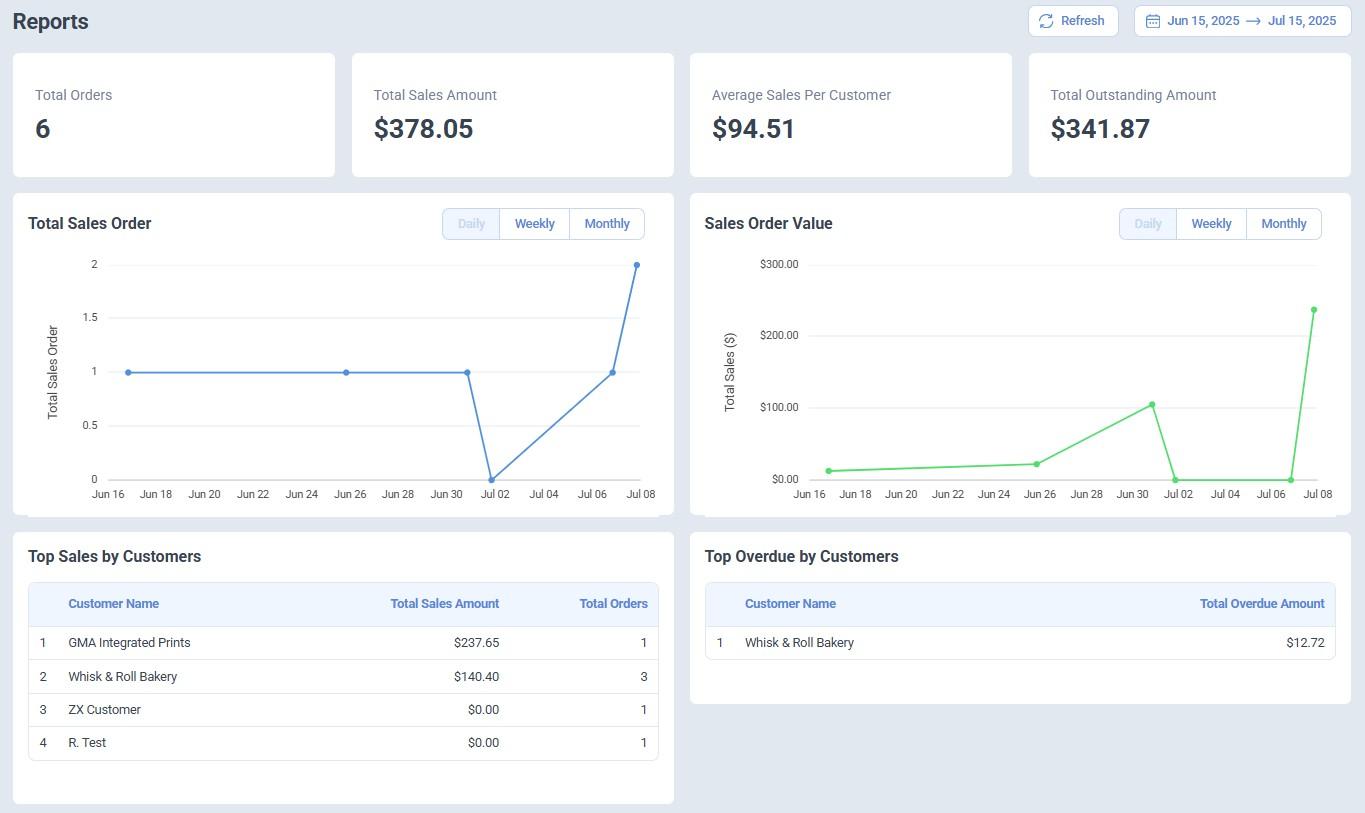Screen dimensions: 1365x813
Task: Click the highest green point on sales chart
Action: 1314,310
